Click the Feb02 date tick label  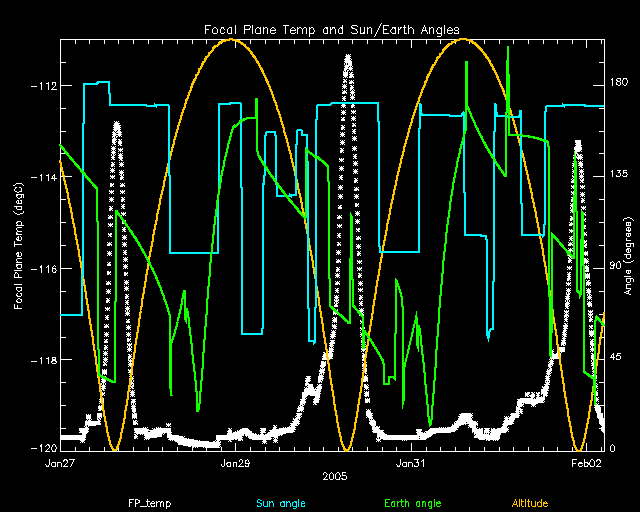click(586, 464)
